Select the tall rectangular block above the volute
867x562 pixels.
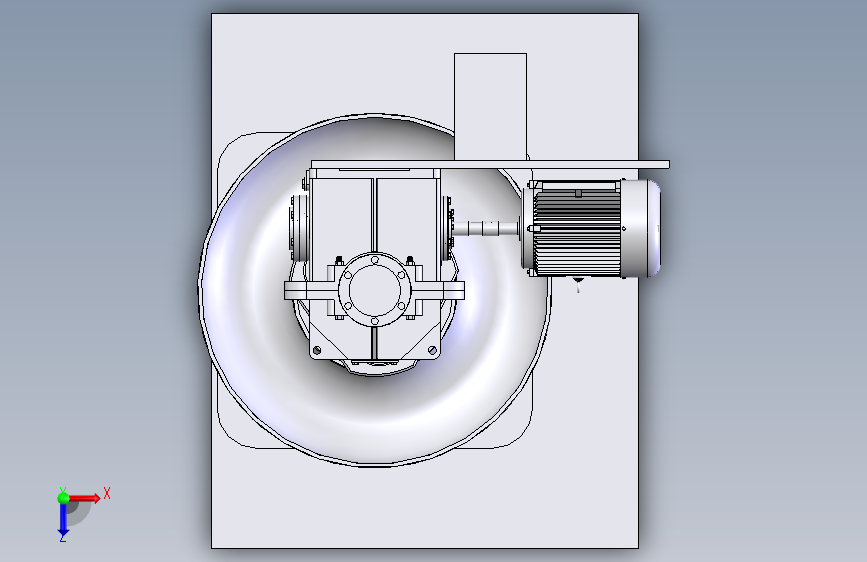pyautogui.click(x=490, y=107)
